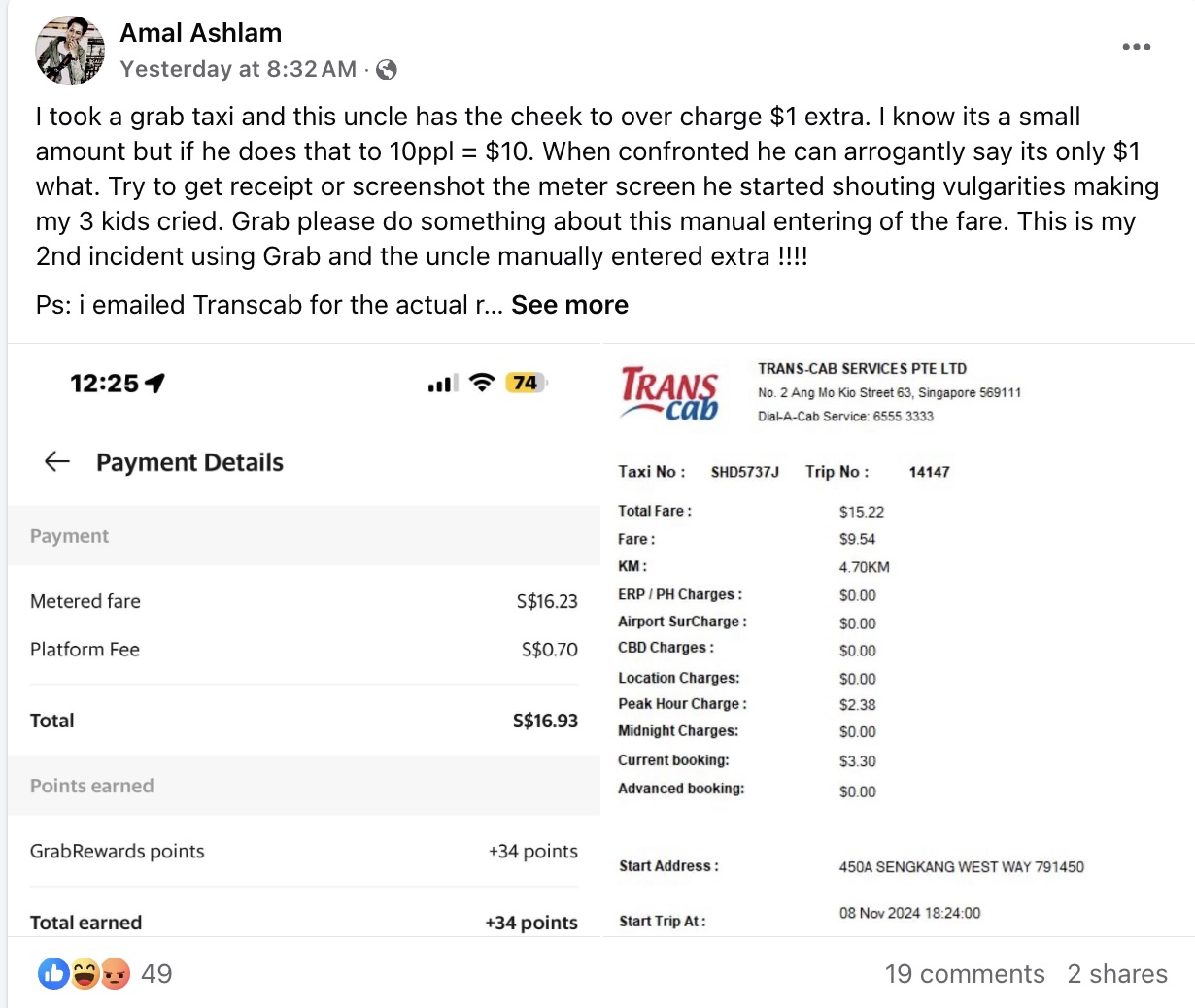Click the public globe audience icon
The width and height of the screenshot is (1195, 1008).
click(387, 69)
